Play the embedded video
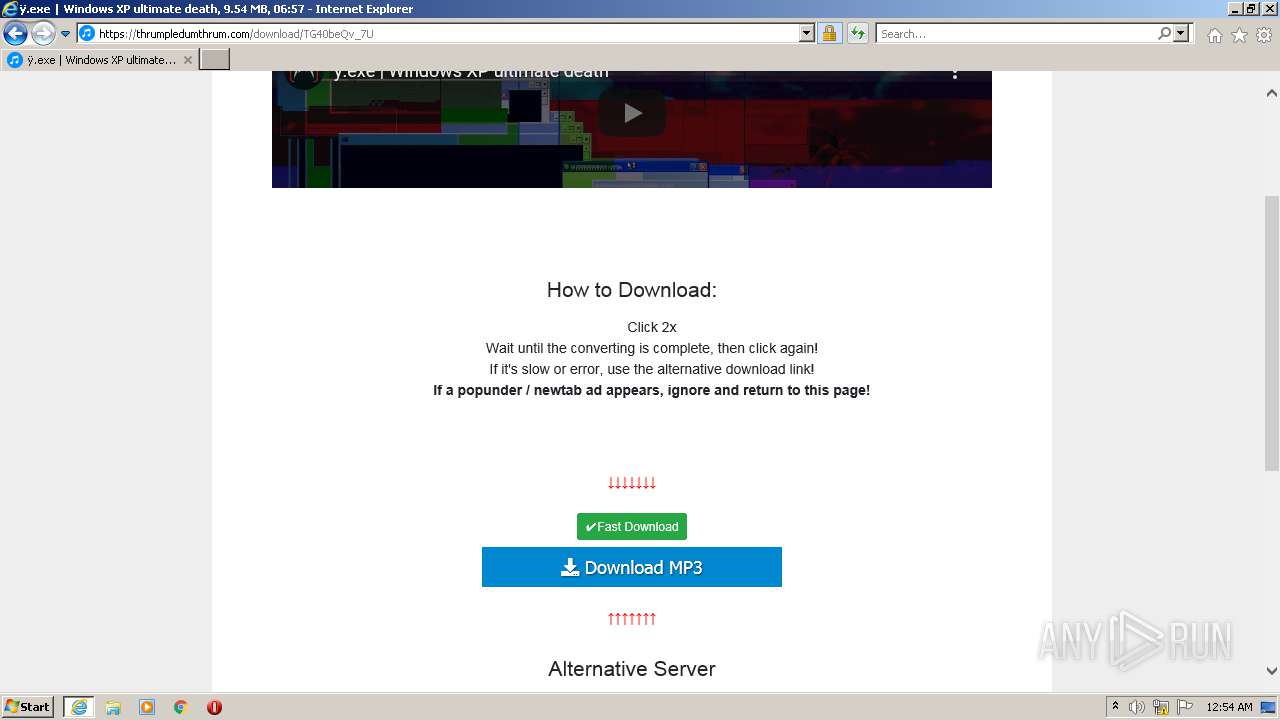This screenshot has height=720, width=1280. [x=632, y=113]
